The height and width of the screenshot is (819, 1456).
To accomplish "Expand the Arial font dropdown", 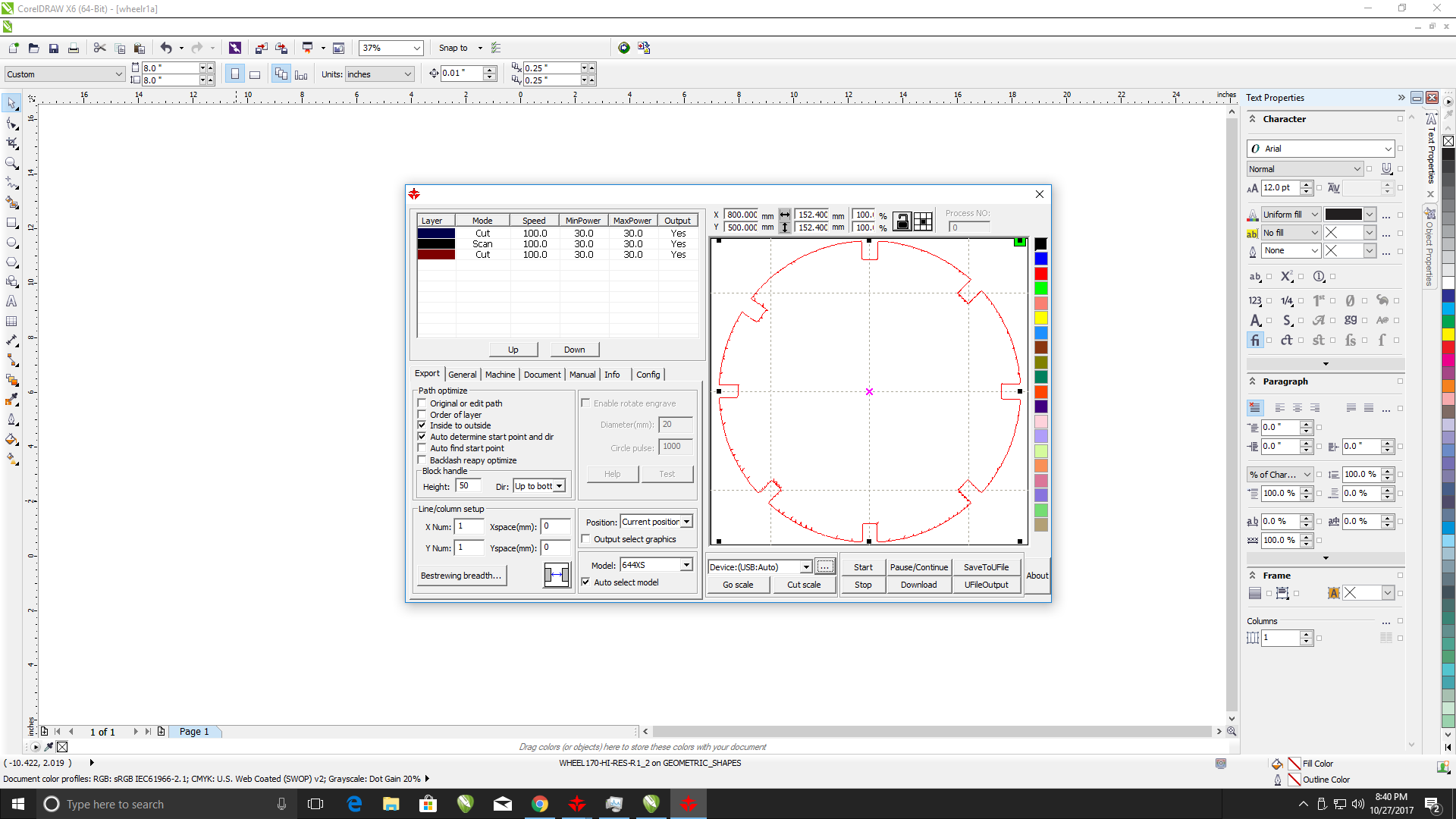I will pyautogui.click(x=1388, y=149).
